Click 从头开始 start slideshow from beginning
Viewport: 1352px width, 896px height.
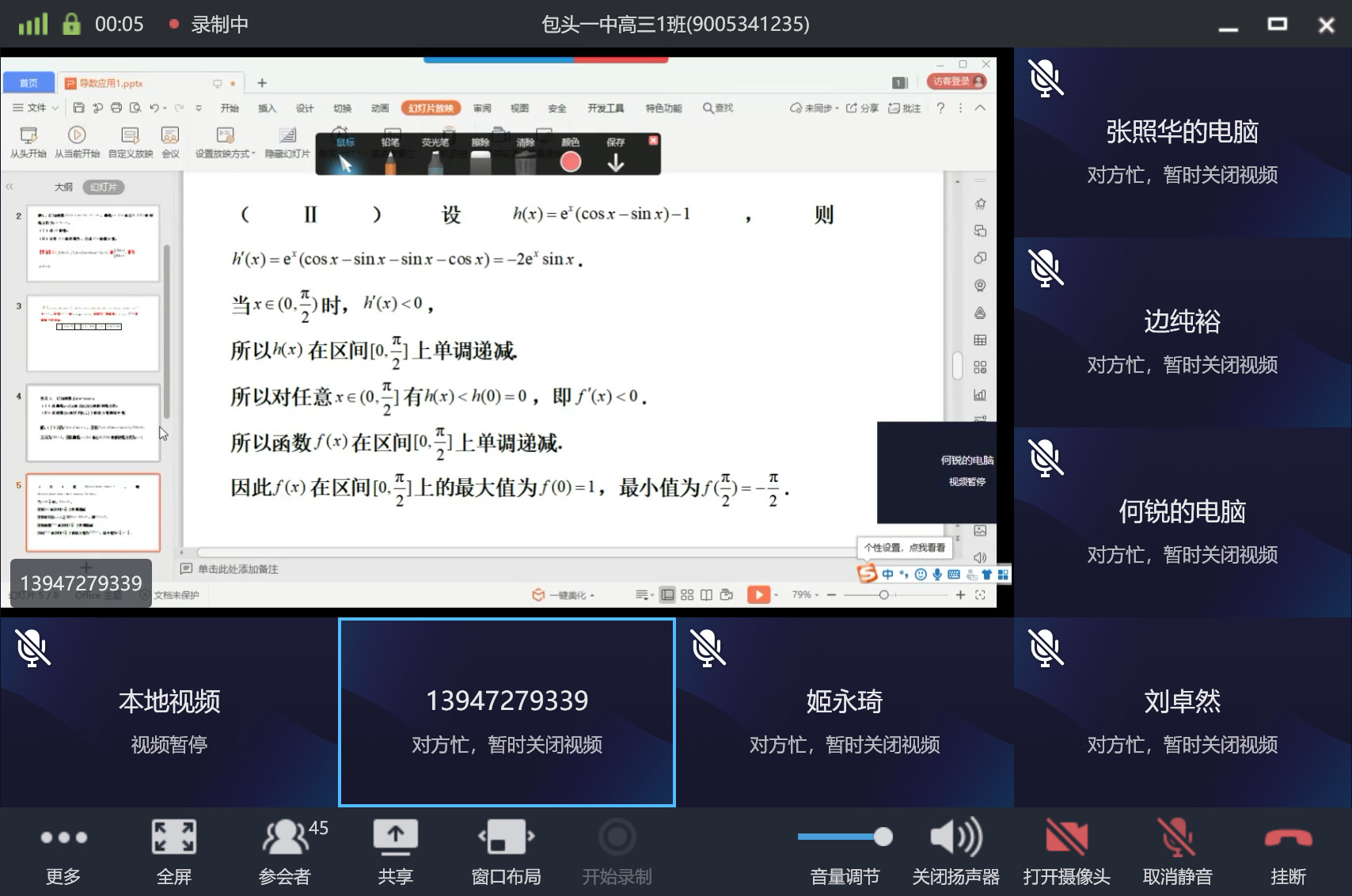tap(28, 142)
